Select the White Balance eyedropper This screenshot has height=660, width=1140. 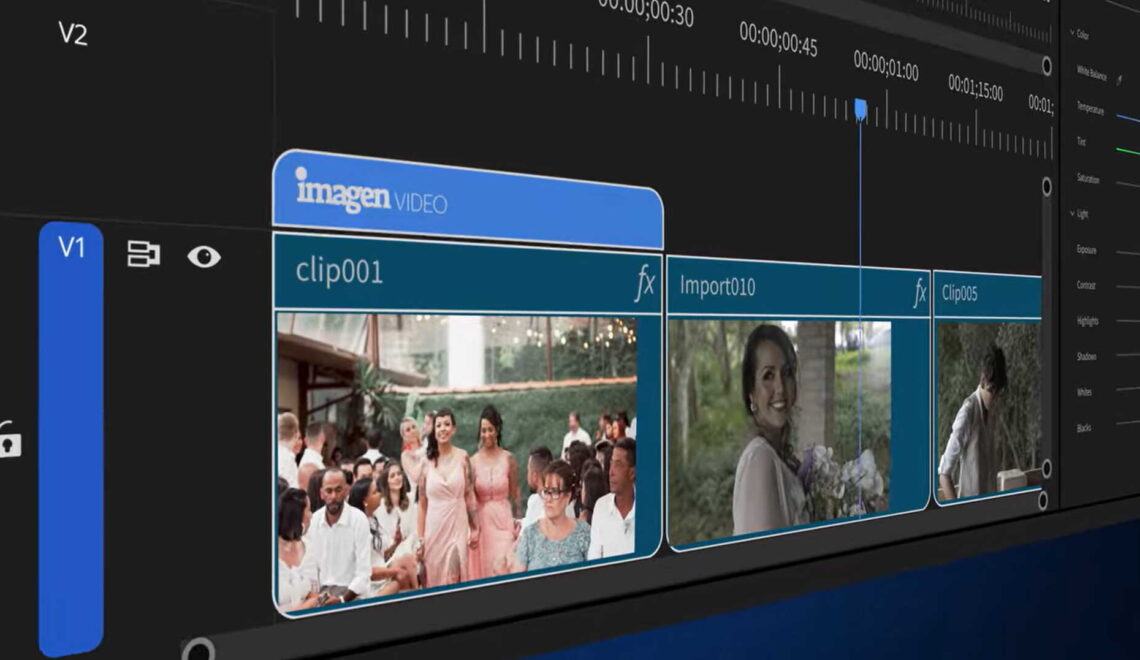[x=1118, y=76]
